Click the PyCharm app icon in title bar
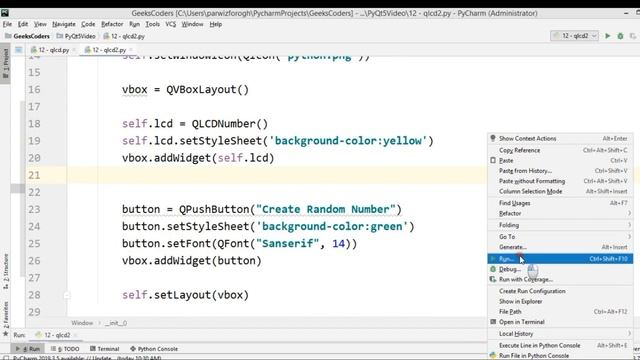 [5, 13]
